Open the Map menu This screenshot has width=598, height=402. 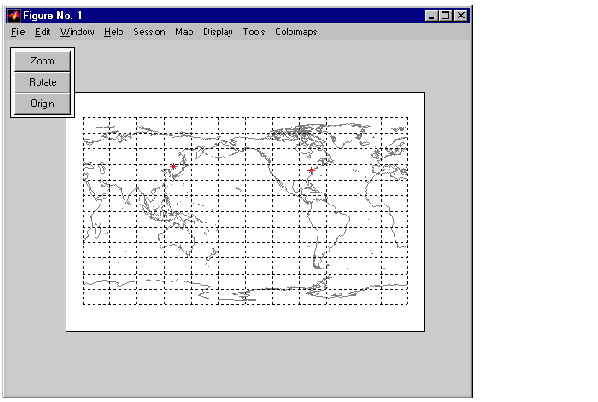[x=184, y=32]
